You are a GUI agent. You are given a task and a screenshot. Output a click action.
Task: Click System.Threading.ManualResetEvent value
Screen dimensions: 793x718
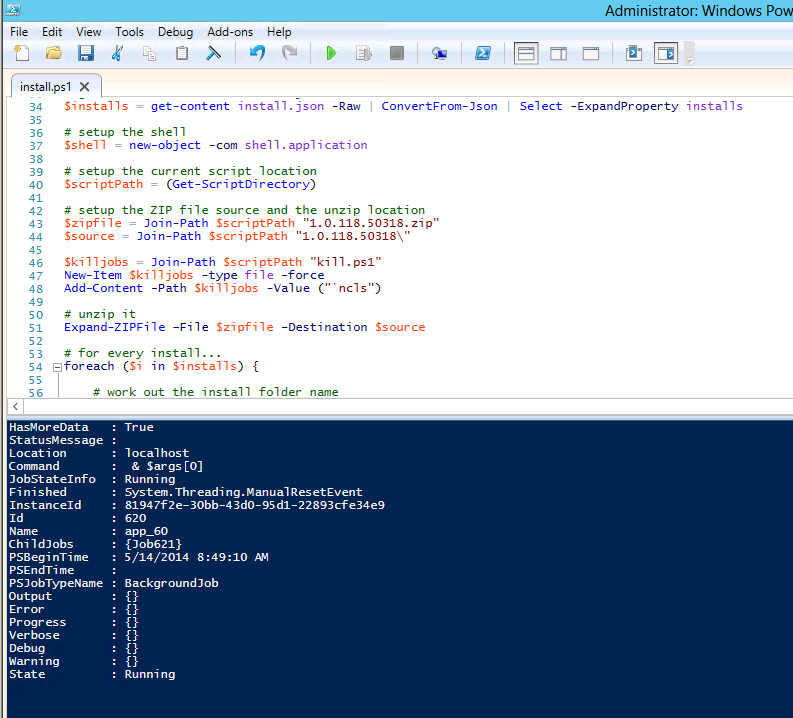[244, 492]
